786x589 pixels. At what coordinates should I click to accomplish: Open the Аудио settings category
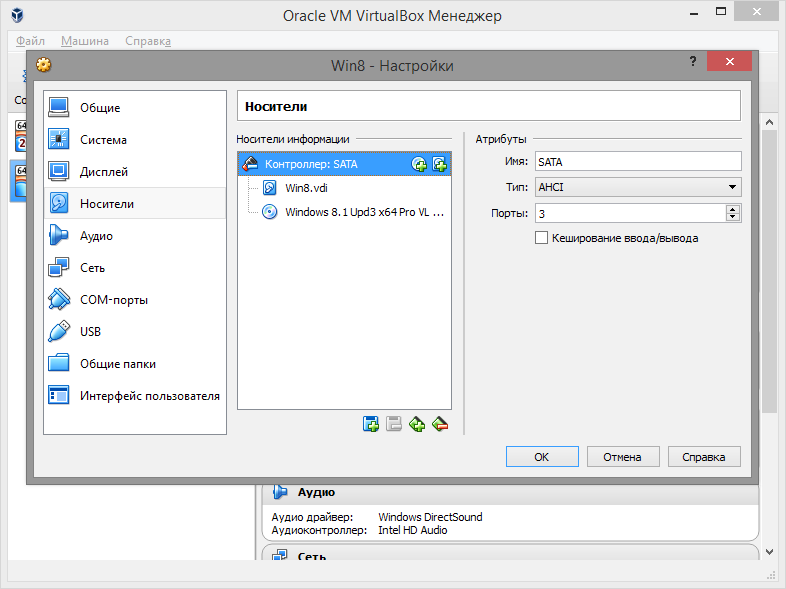[135, 236]
